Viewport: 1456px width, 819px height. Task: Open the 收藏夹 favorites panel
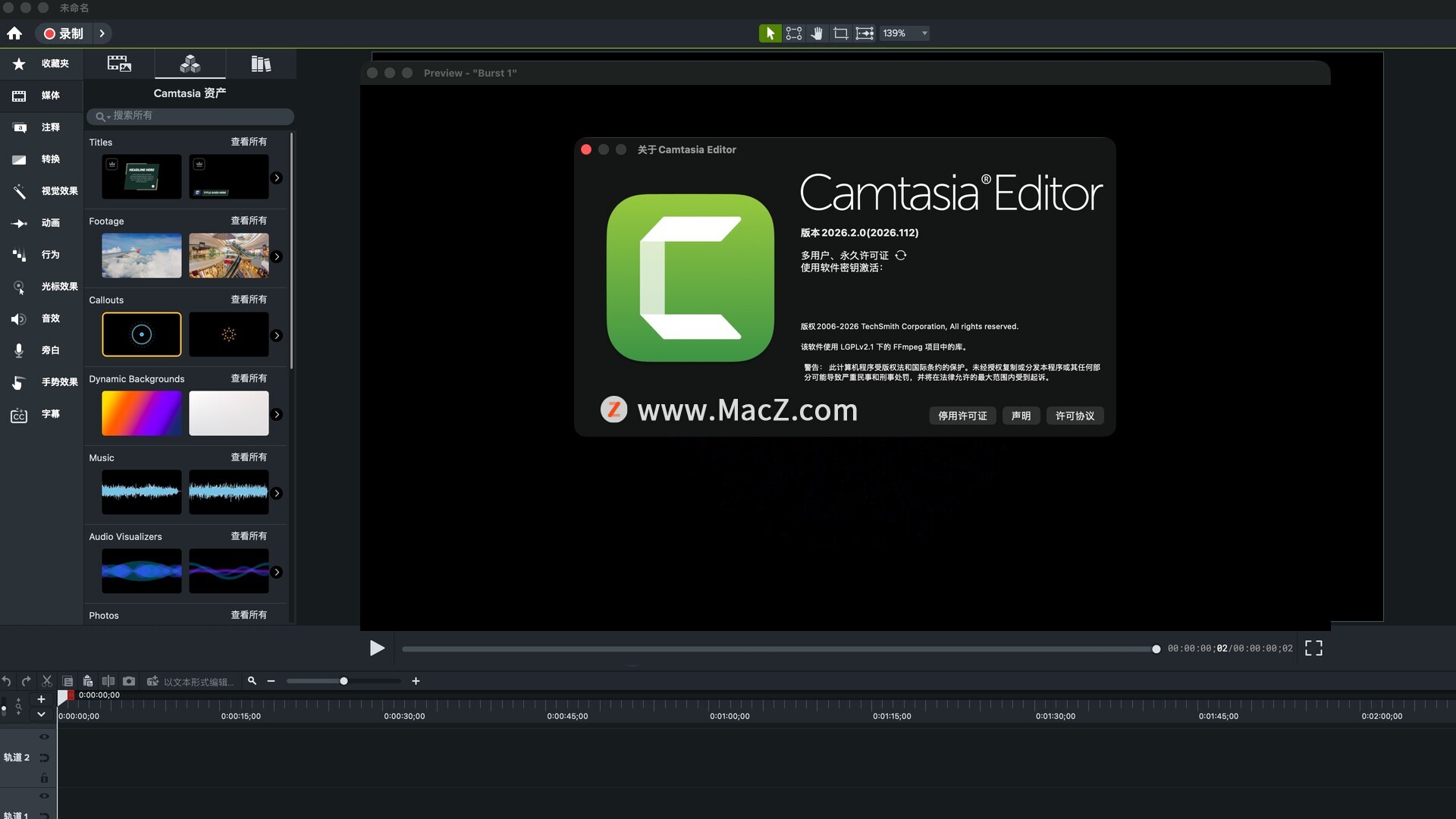click(42, 64)
